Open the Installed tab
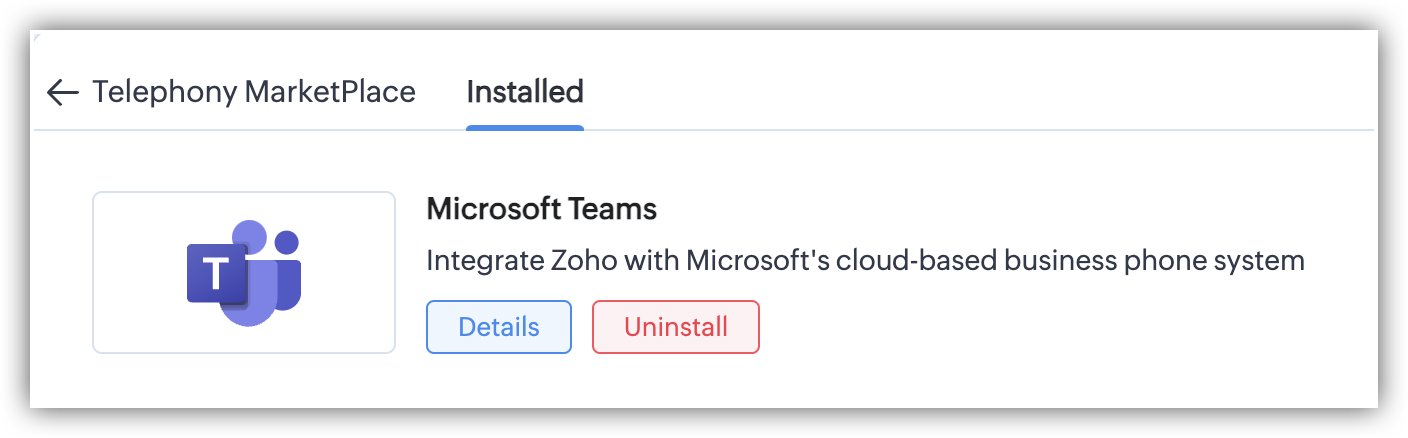 coord(524,92)
